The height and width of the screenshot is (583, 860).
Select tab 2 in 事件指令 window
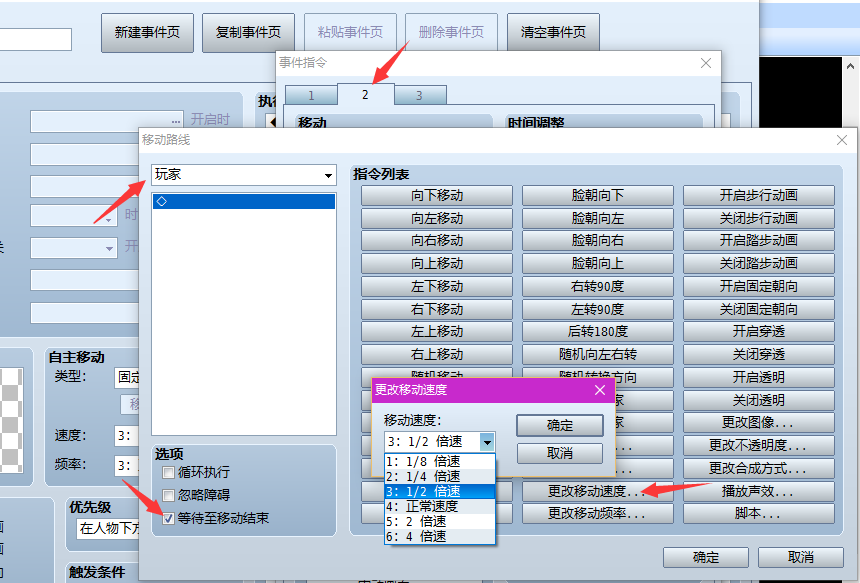[365, 94]
